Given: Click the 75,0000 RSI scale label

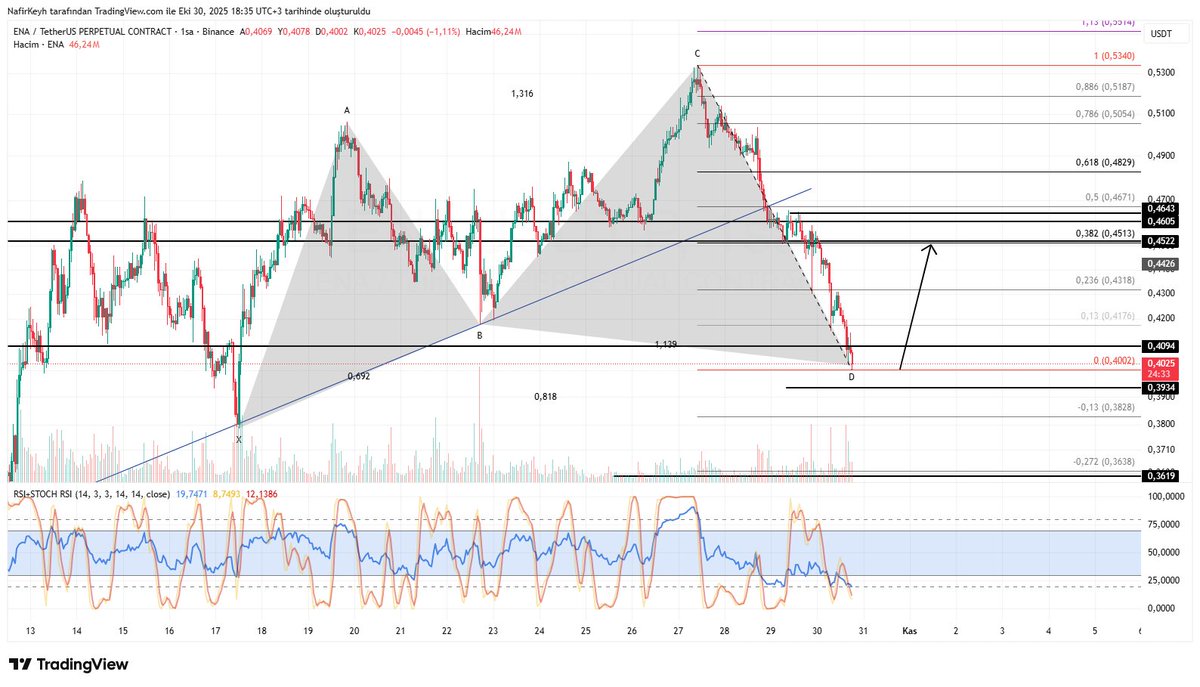Looking at the screenshot, I should 1162,523.
